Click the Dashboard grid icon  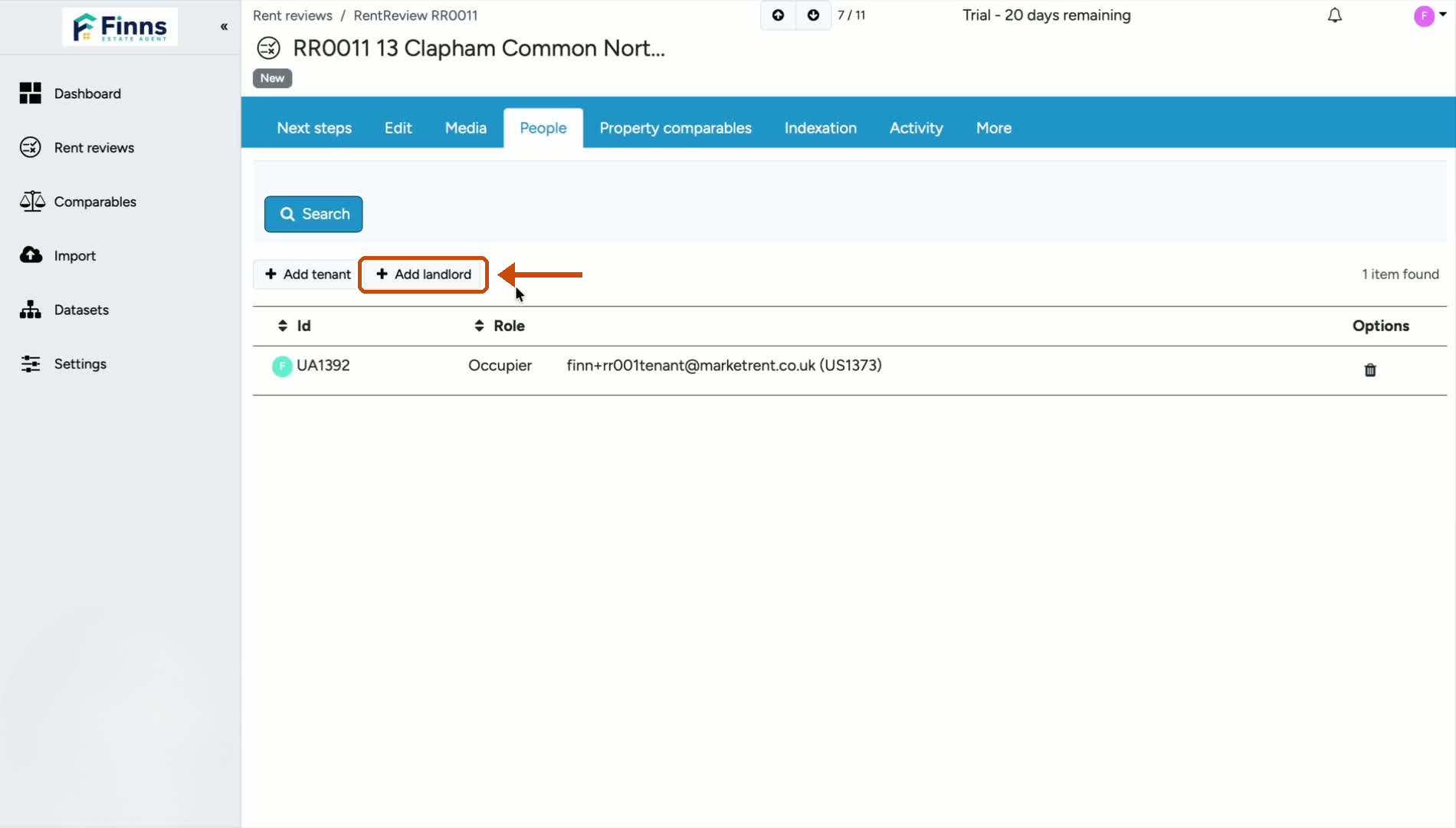pyautogui.click(x=31, y=94)
